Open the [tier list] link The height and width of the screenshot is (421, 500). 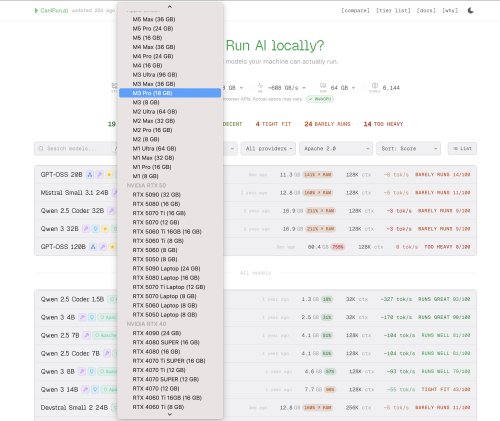click(x=393, y=11)
